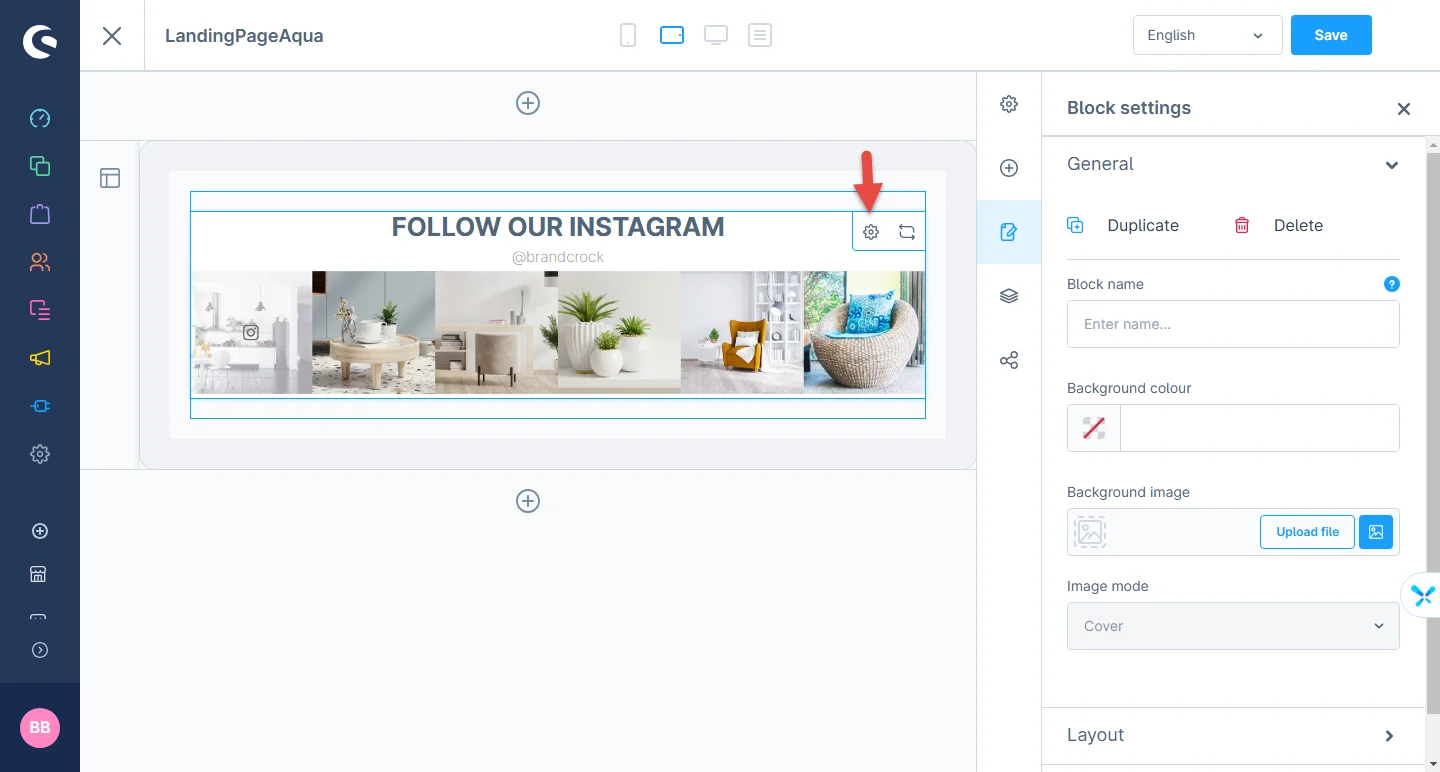1440x772 pixels.
Task: Switch to mobile viewport preview
Action: click(628, 36)
